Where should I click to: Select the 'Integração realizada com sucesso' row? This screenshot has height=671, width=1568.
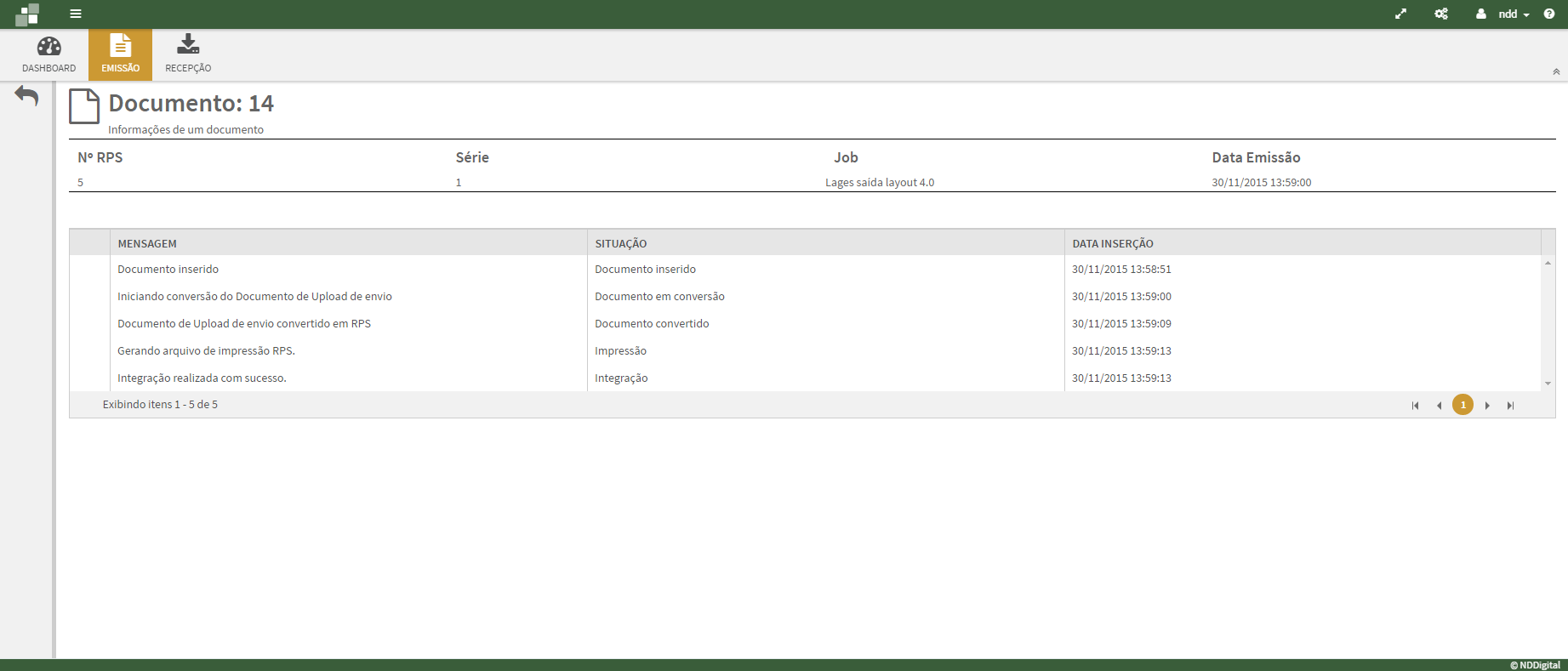(x=202, y=378)
